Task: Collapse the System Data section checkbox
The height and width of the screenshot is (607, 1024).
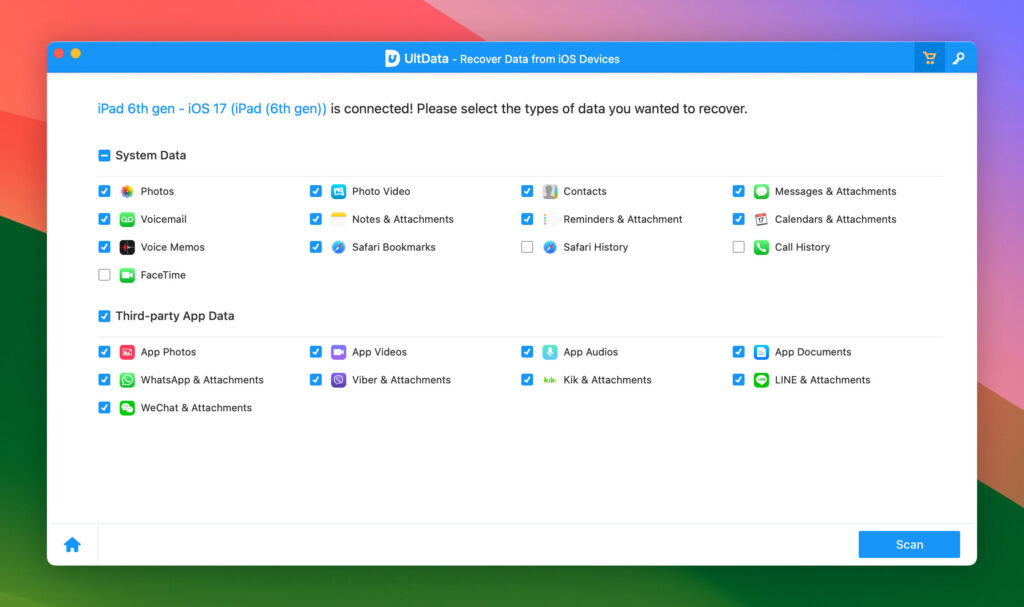Action: pos(104,155)
